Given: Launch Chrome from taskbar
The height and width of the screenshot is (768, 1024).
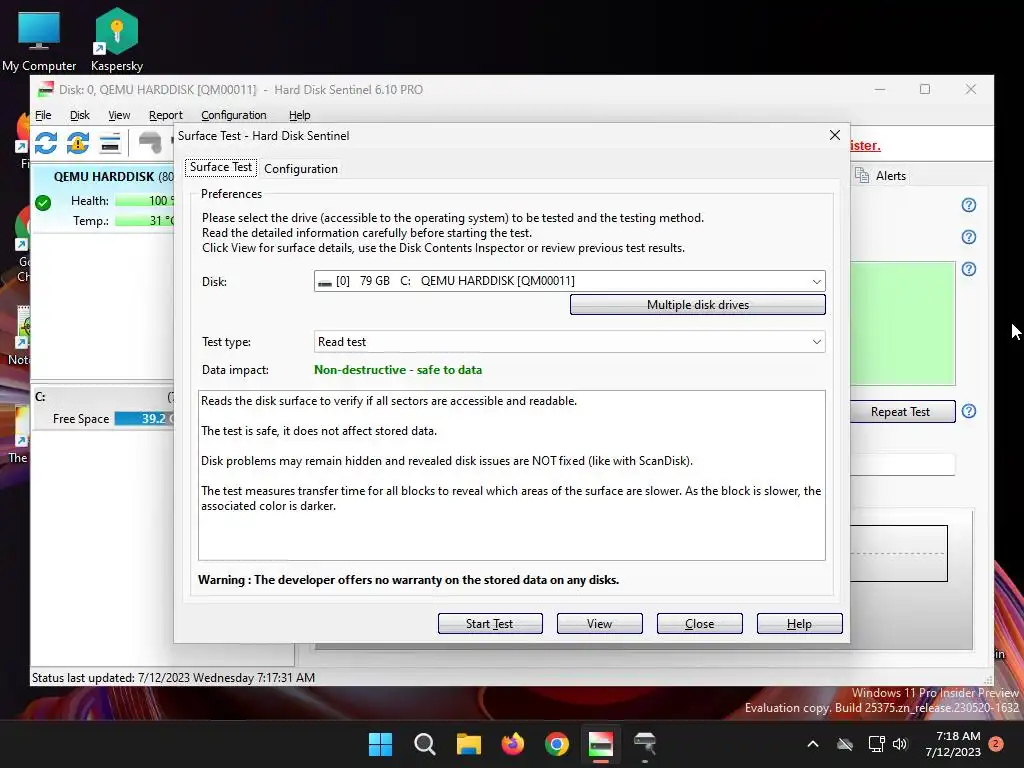Looking at the screenshot, I should 557,744.
